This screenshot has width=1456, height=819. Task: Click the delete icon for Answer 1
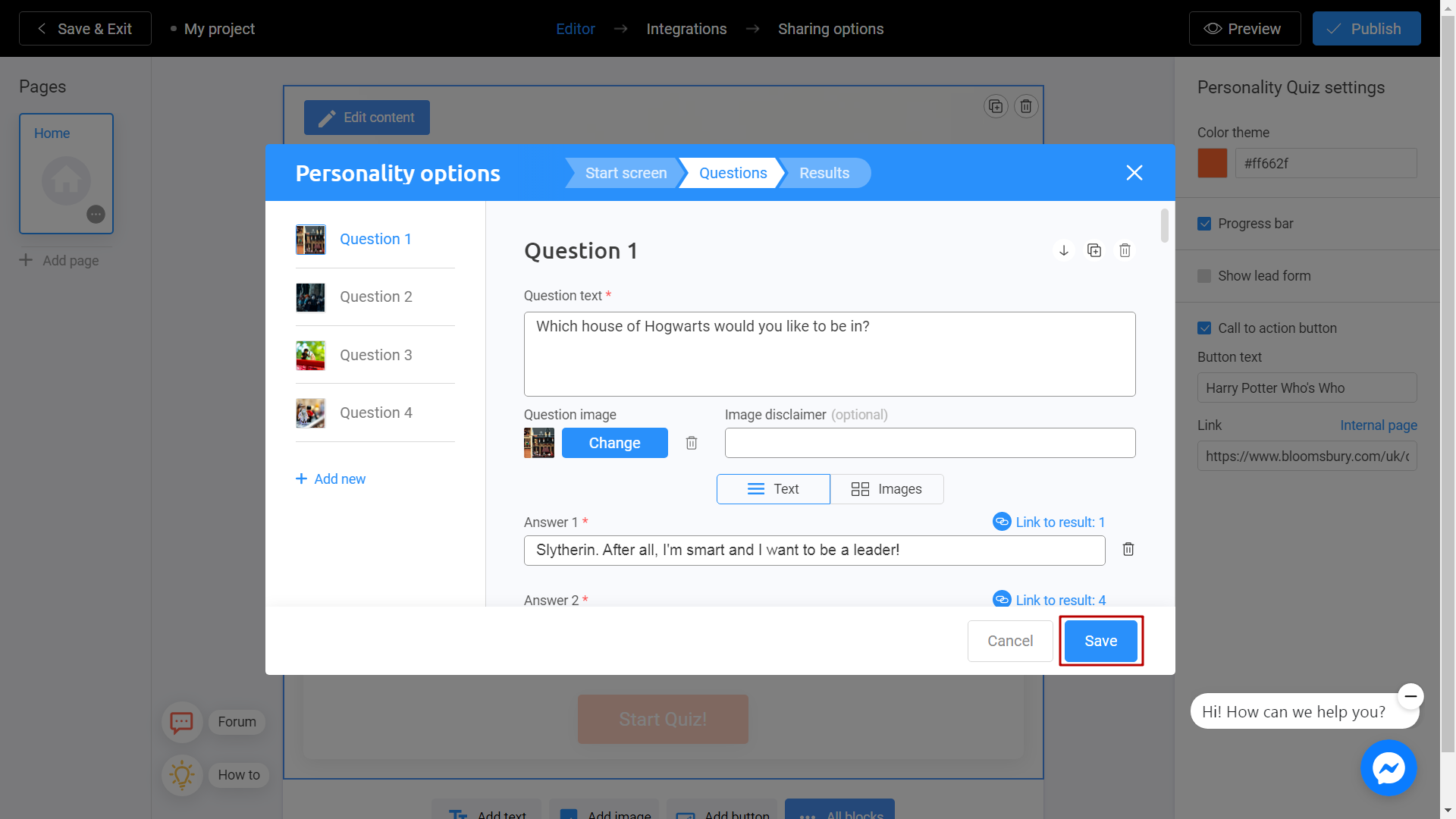pos(1128,549)
